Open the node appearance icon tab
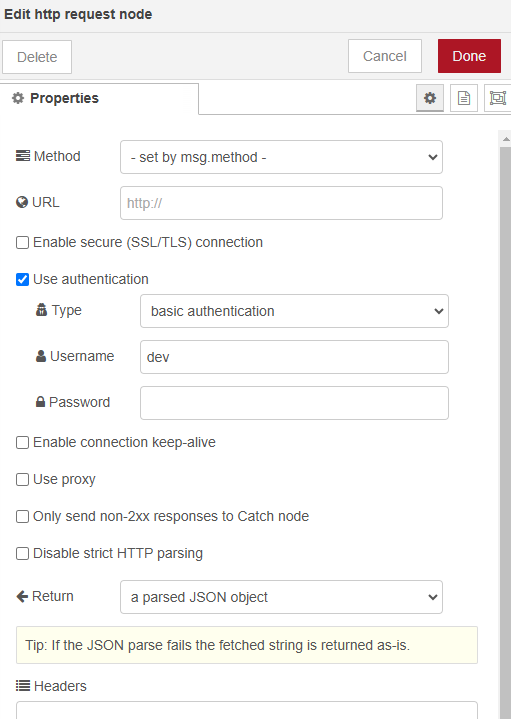 coord(498,98)
